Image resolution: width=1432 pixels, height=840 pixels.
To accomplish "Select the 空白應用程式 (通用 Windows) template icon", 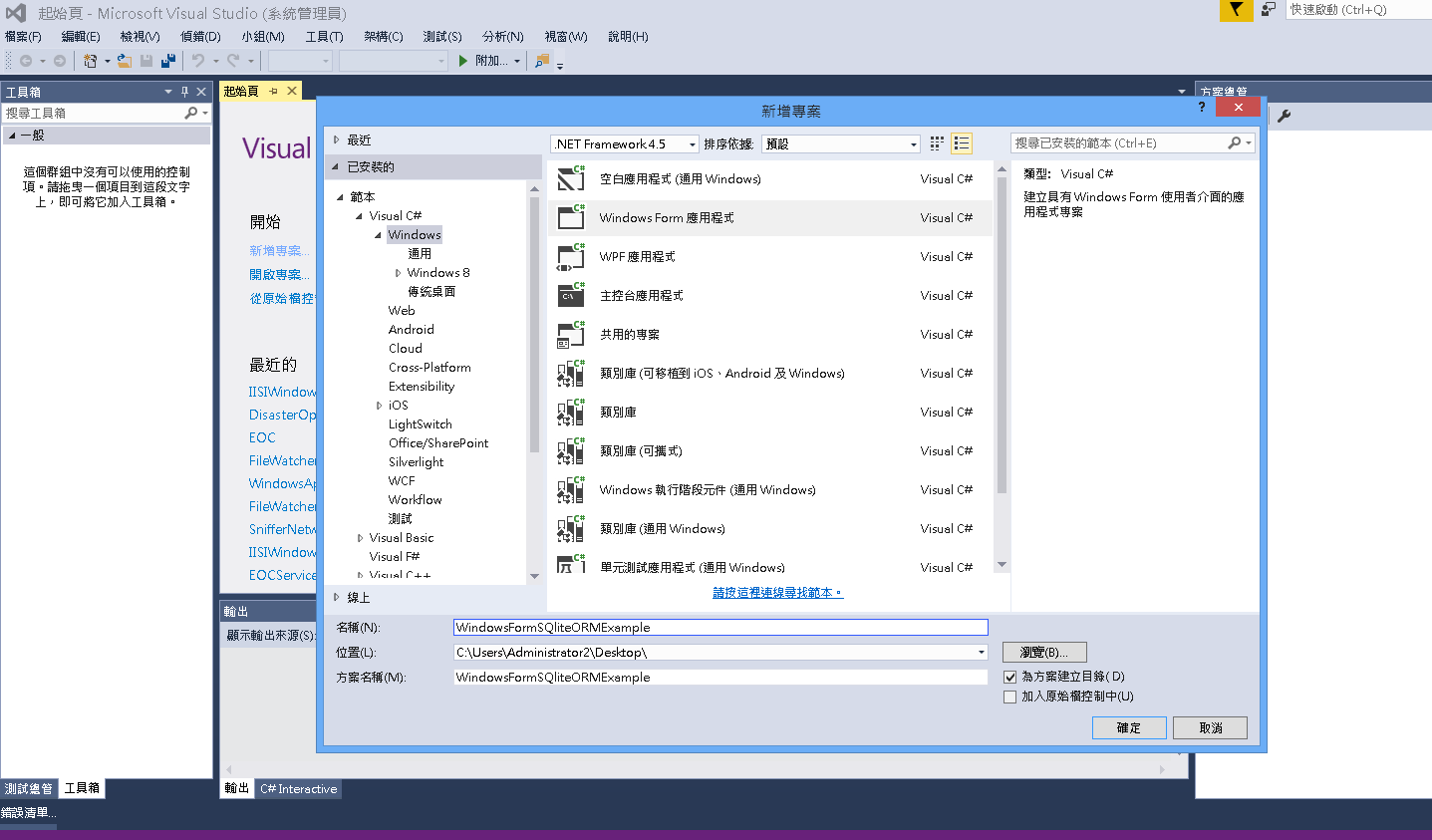I will click(571, 178).
